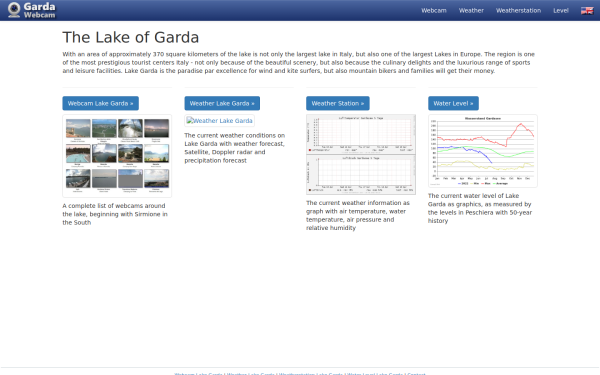The width and height of the screenshot is (600, 375).
Task: Click the text 'The current water level of Lake'
Action: click(x=473, y=196)
